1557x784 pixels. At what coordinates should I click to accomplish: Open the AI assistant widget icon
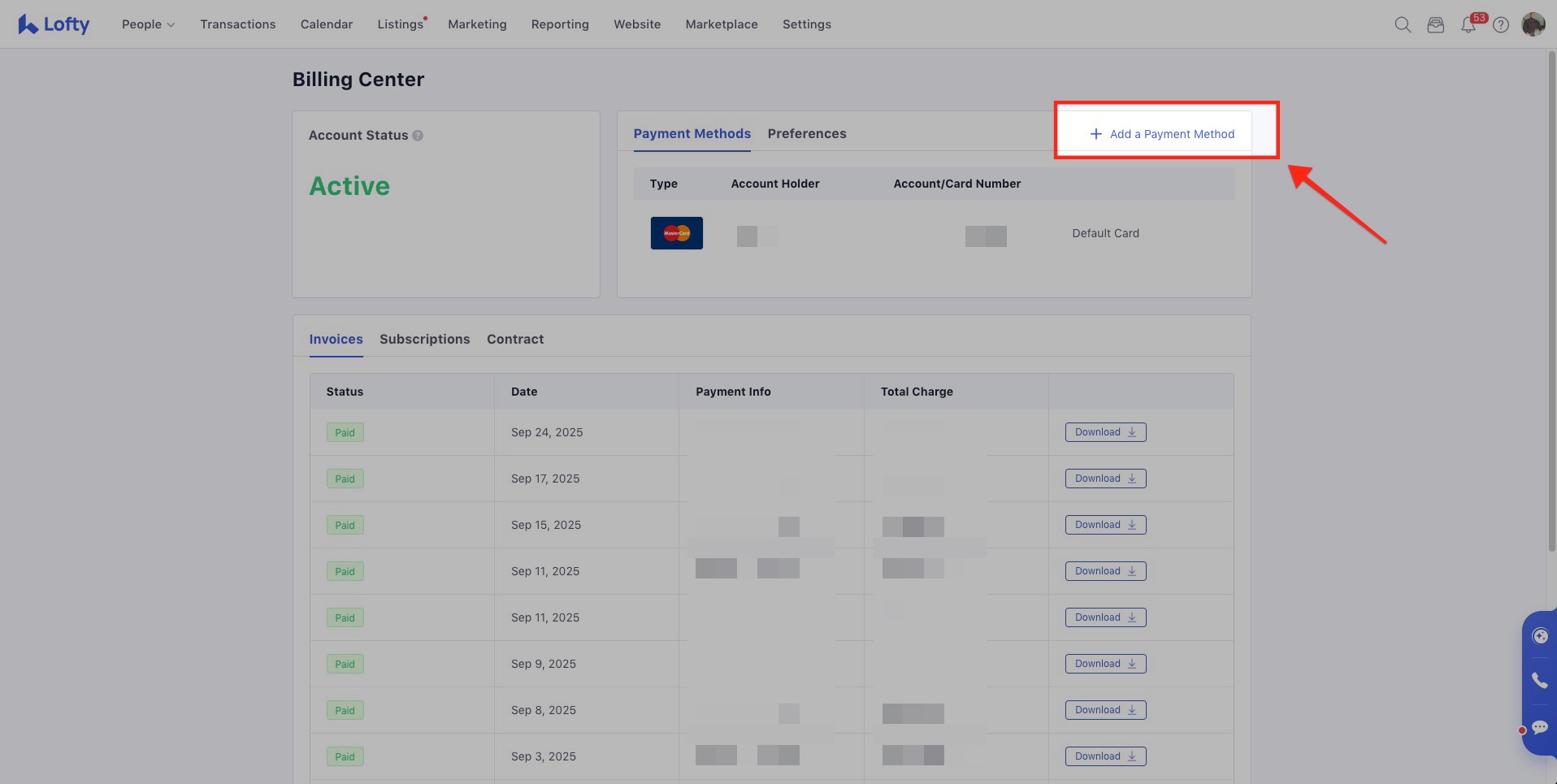click(1539, 635)
